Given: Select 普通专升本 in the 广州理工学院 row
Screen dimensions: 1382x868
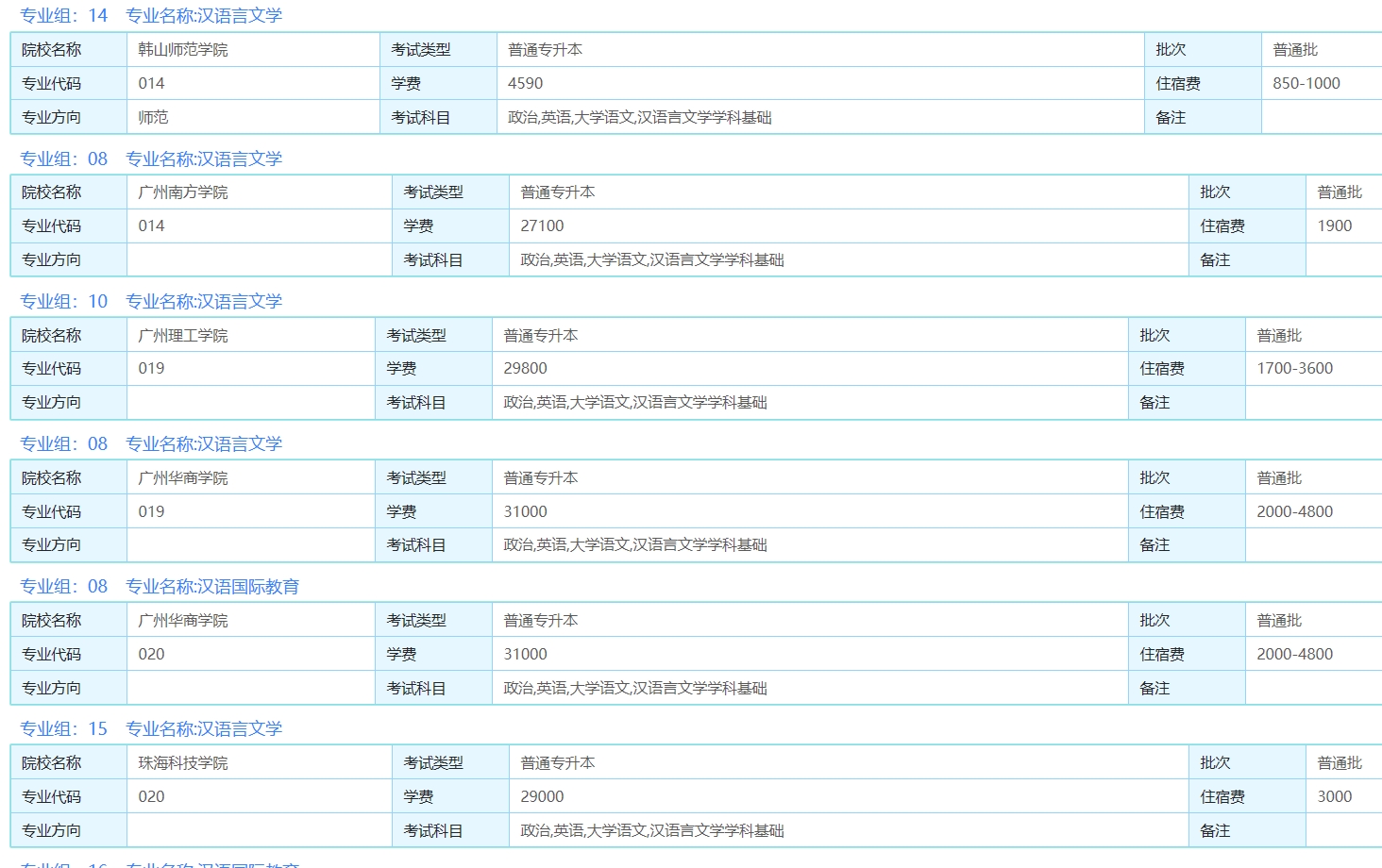Looking at the screenshot, I should [x=541, y=336].
